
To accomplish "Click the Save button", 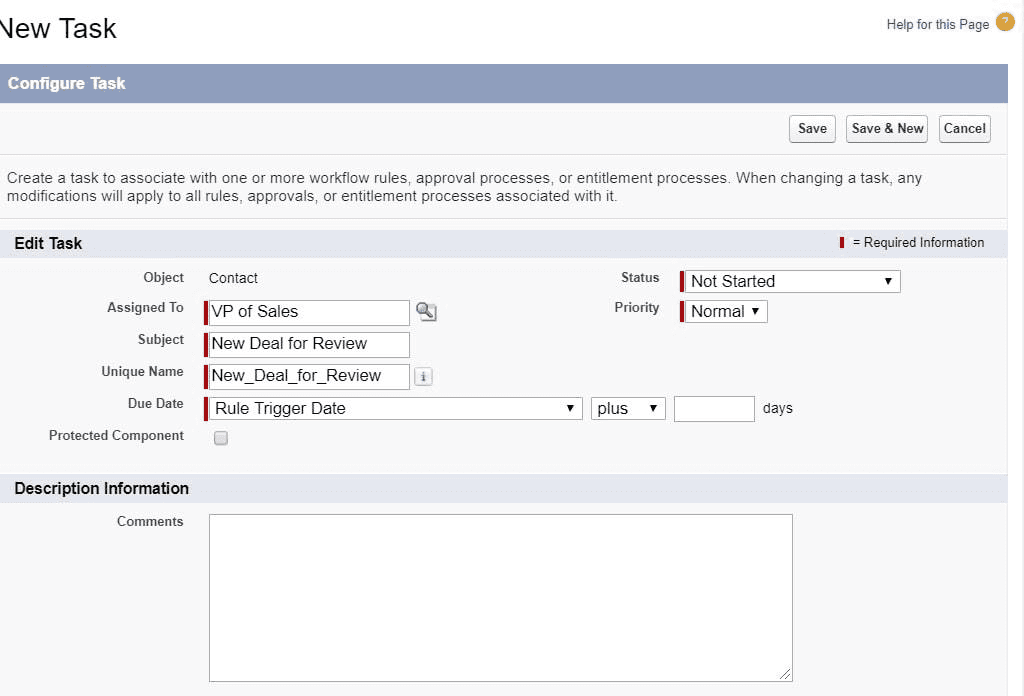I will [811, 128].
